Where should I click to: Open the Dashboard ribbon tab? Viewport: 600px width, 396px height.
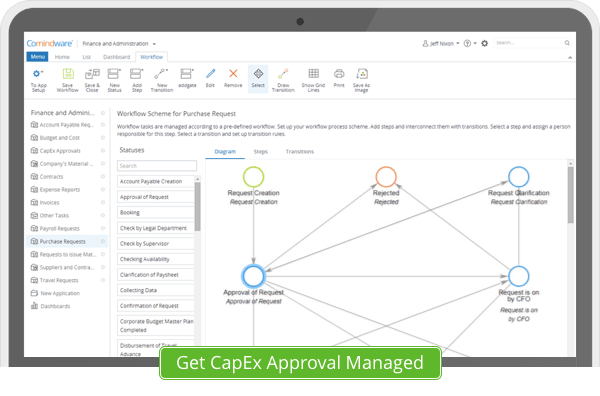(116, 57)
